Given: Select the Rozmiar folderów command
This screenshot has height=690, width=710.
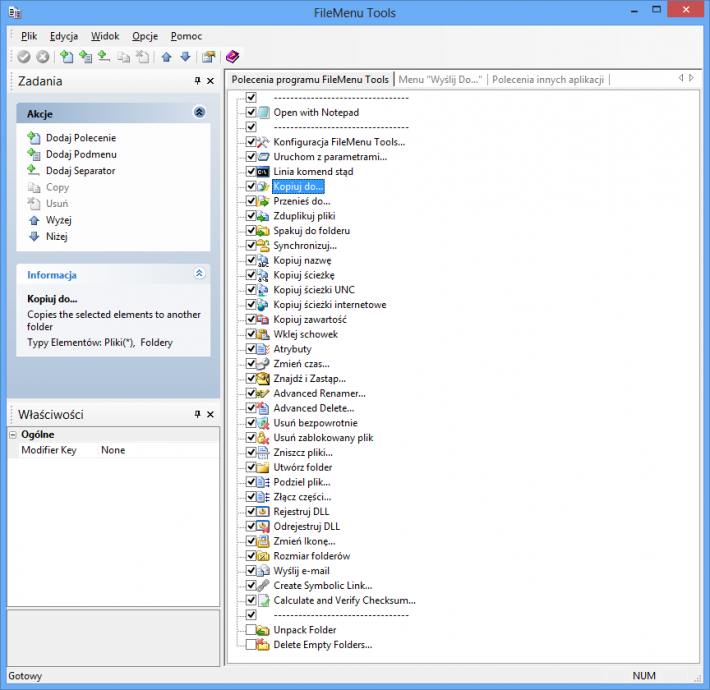Looking at the screenshot, I should pyautogui.click(x=312, y=556).
